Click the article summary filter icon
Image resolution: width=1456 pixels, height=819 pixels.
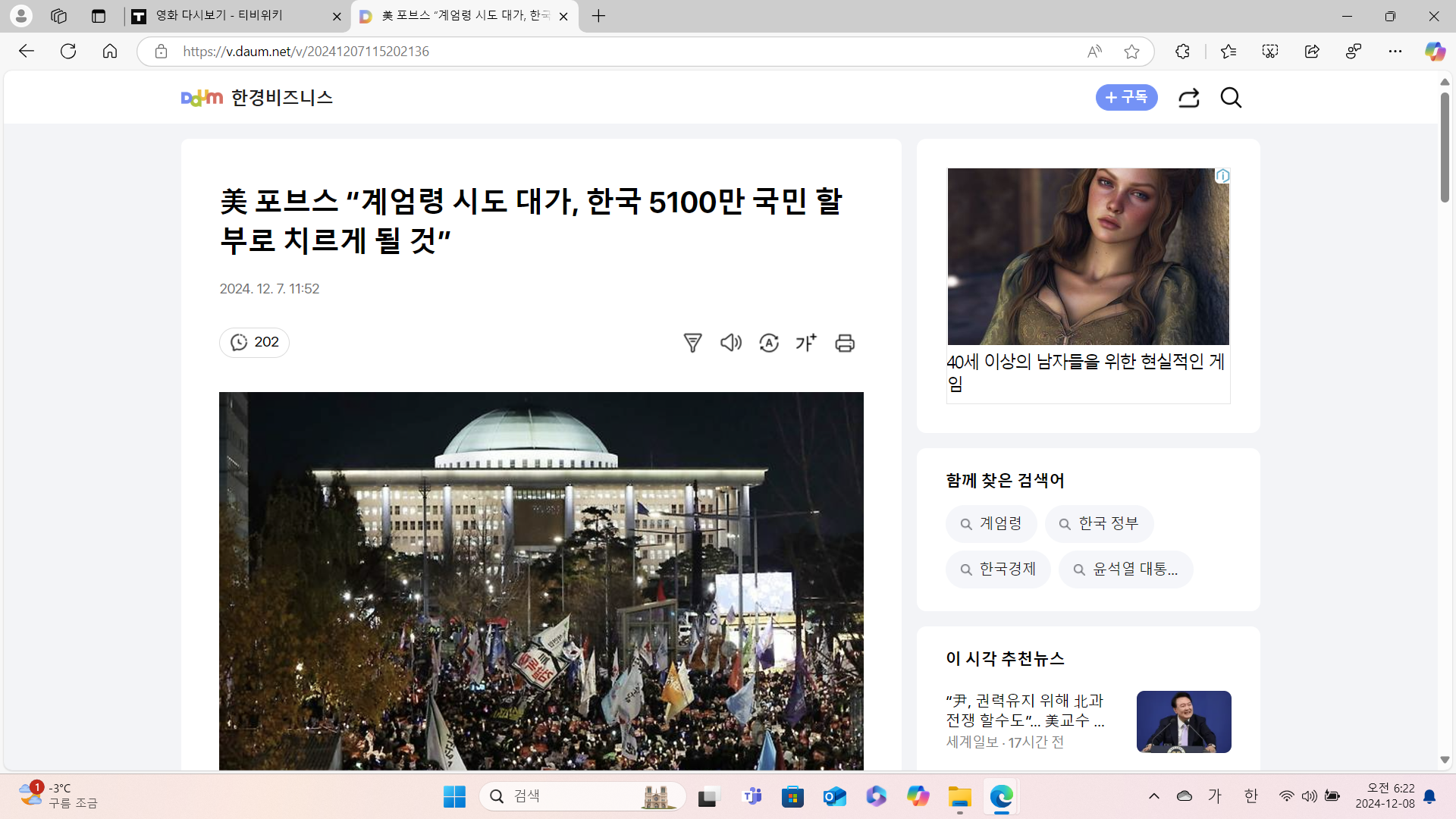(x=692, y=343)
